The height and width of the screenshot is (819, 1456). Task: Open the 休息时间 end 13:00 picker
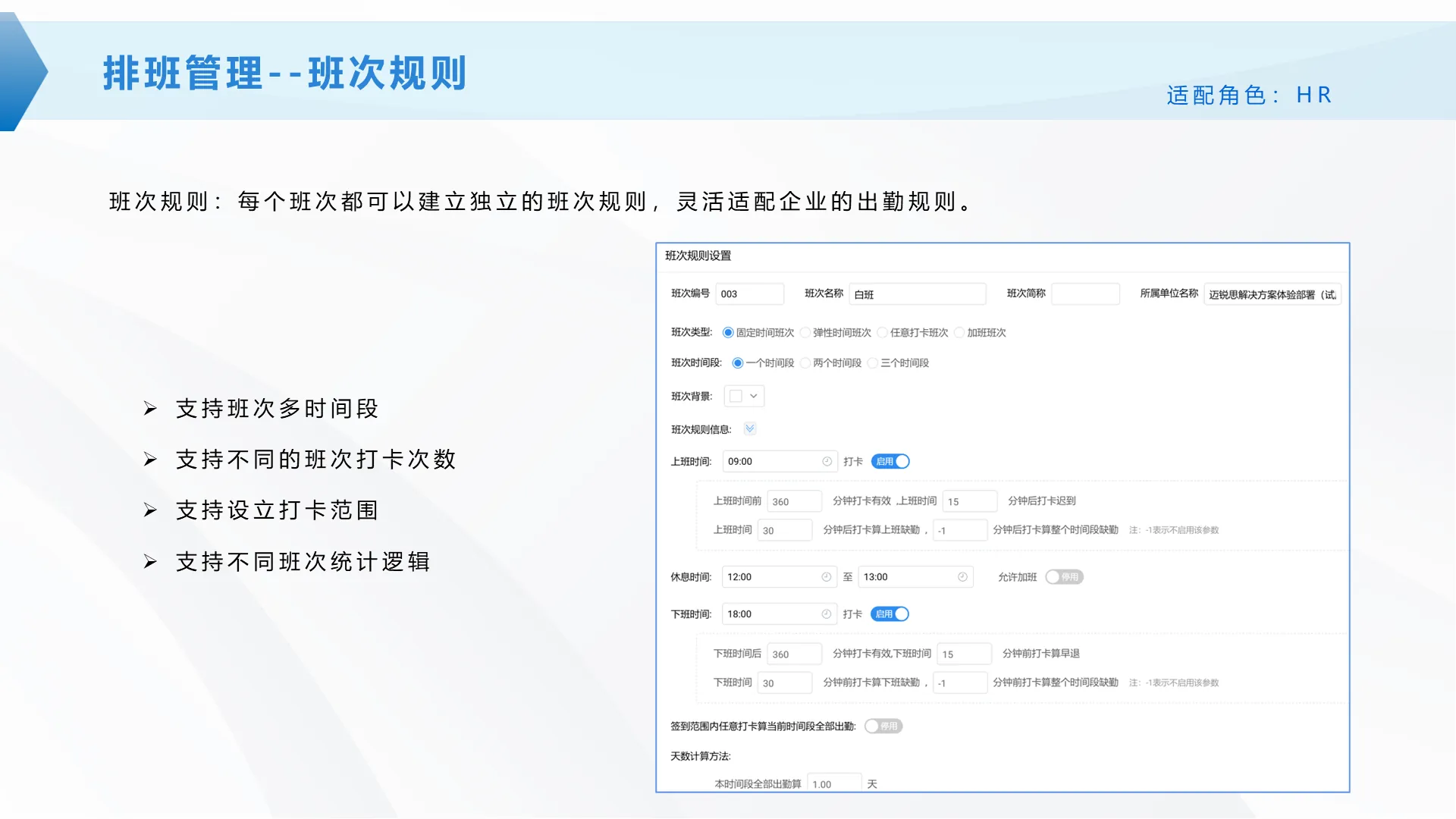915,577
